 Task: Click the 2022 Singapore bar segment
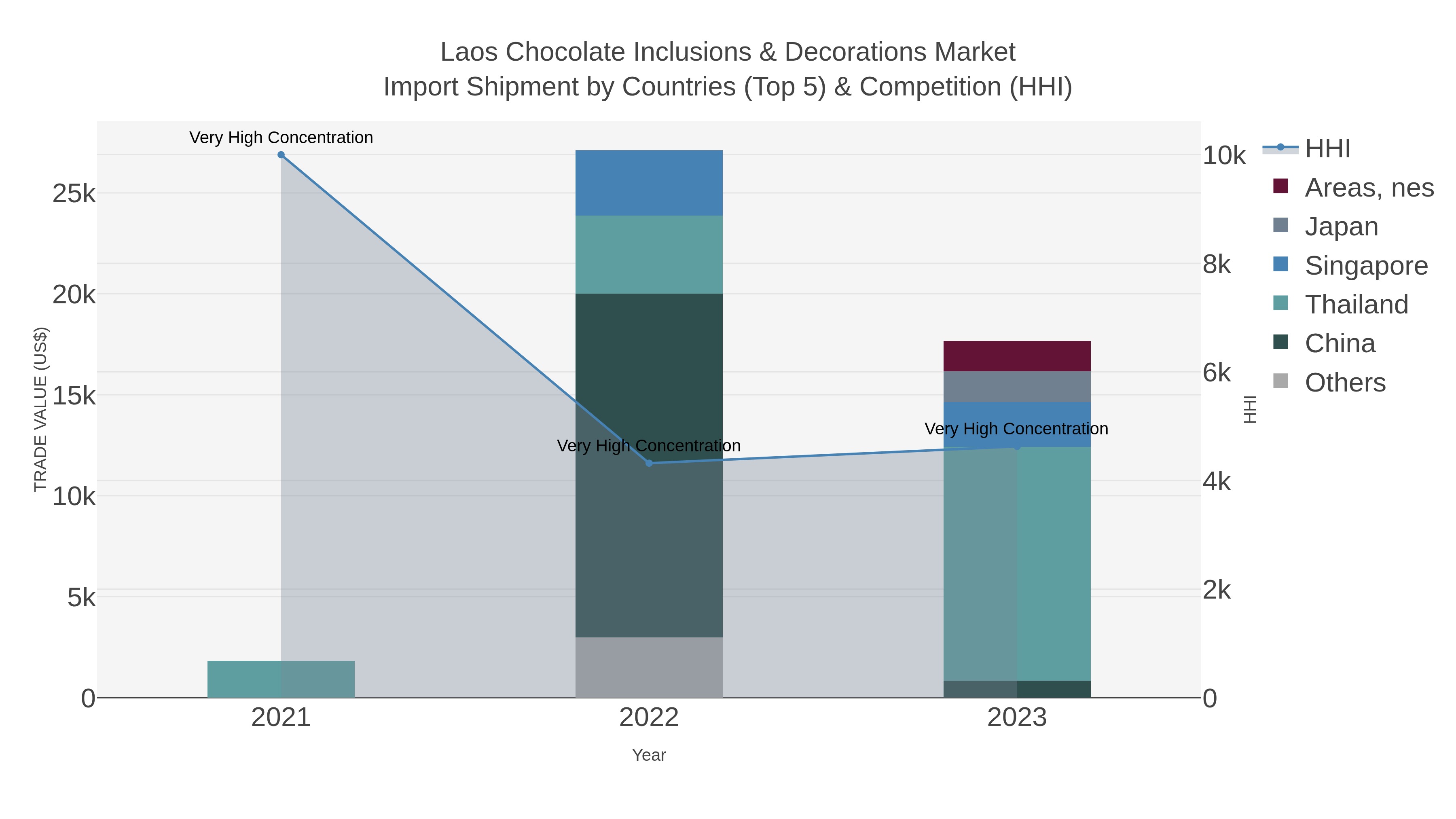pyautogui.click(x=649, y=183)
